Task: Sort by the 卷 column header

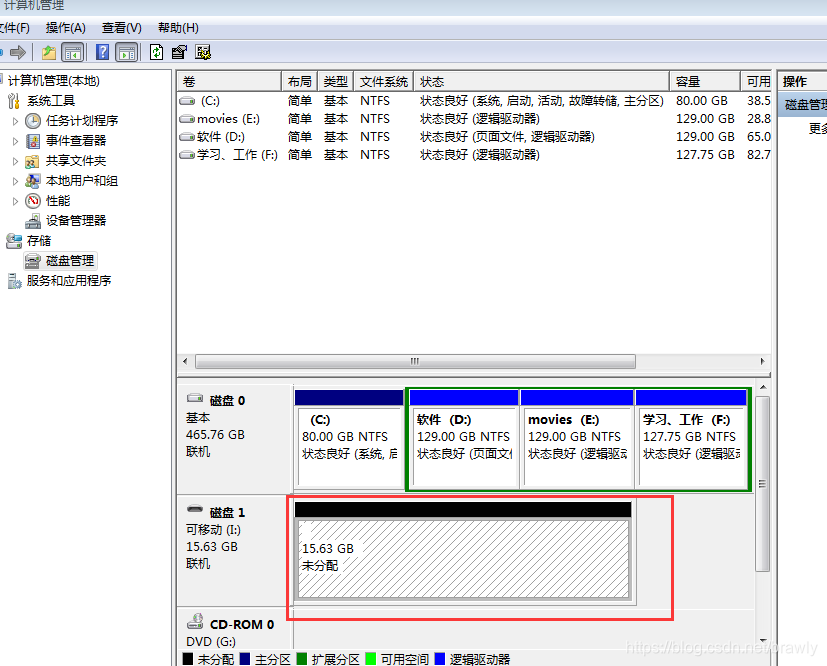Action: click(229, 82)
